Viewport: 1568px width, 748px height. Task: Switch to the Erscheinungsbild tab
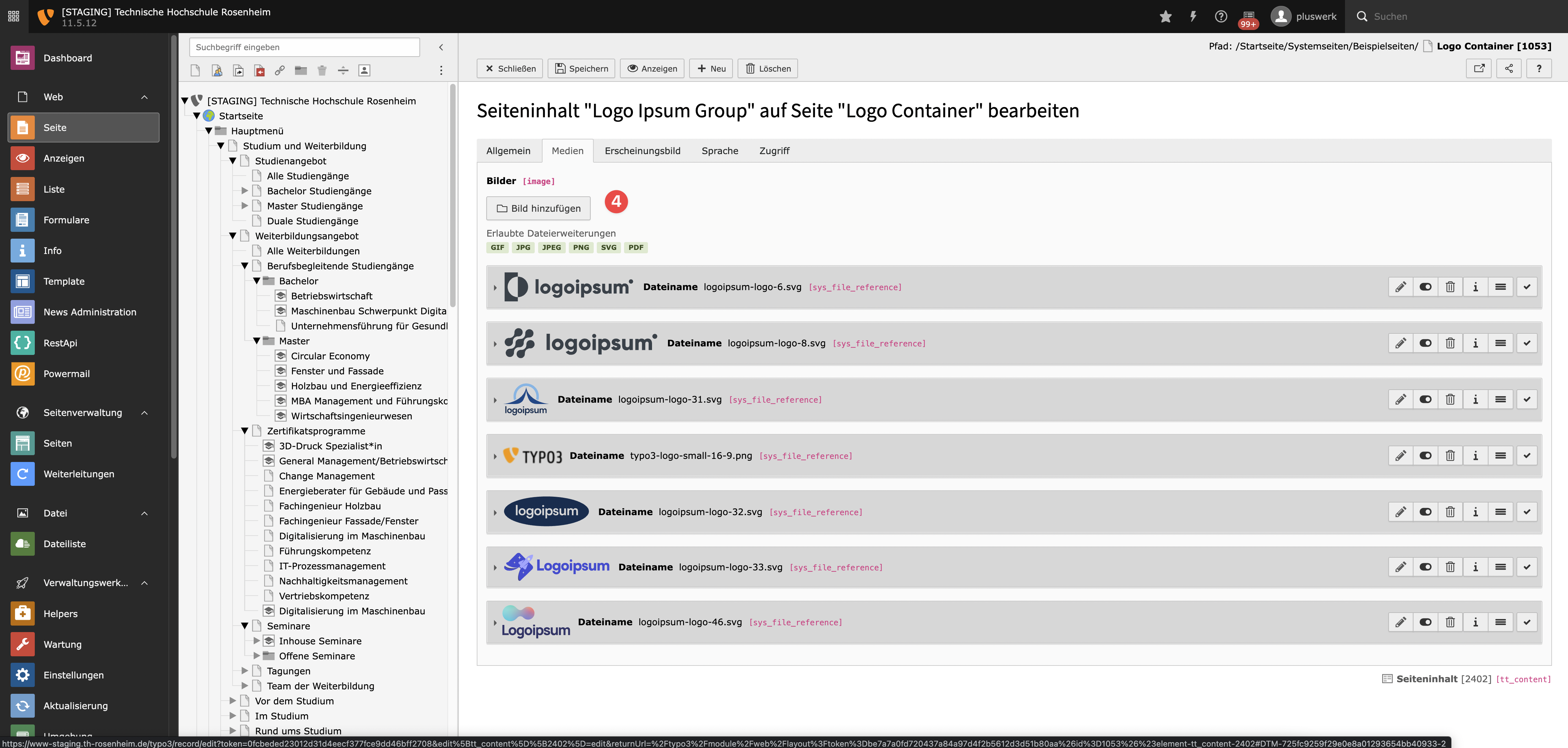pyautogui.click(x=642, y=151)
